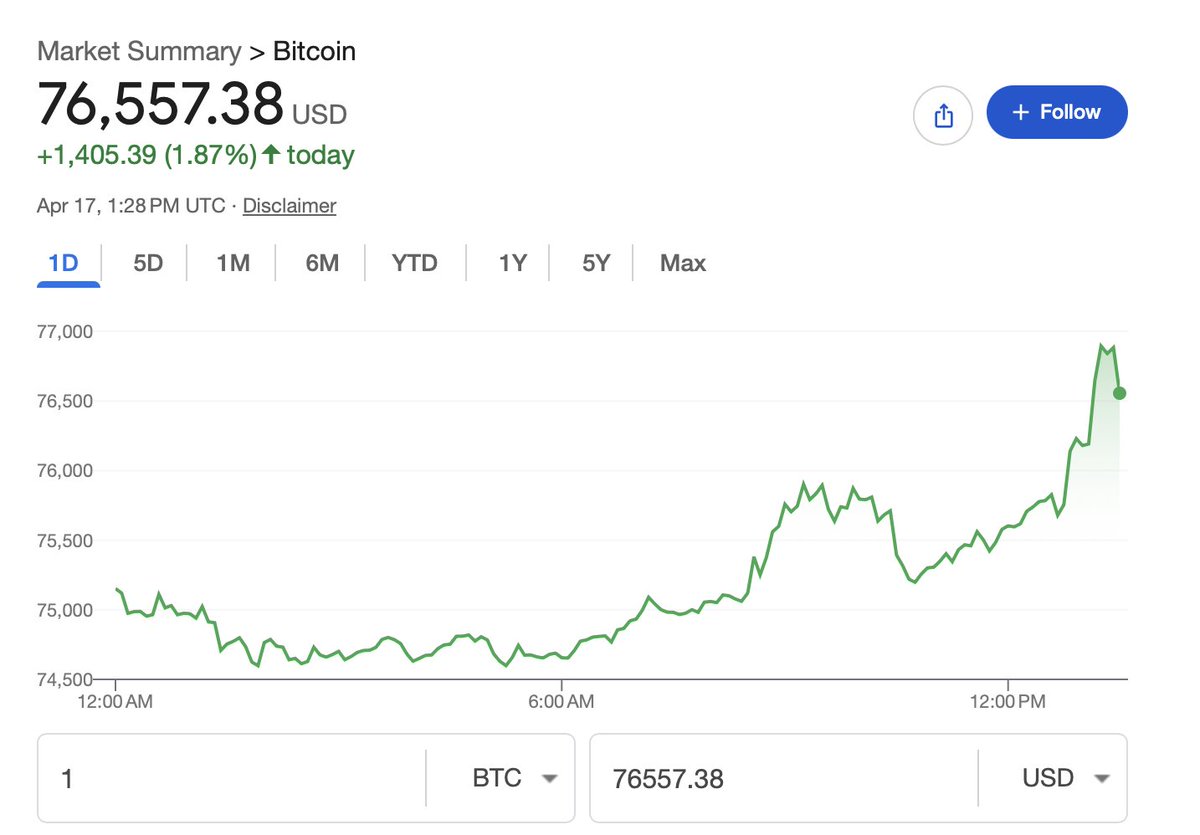Image resolution: width=1200 pixels, height=835 pixels.
Task: Click the current price dot on chart
Action: pos(1119,393)
